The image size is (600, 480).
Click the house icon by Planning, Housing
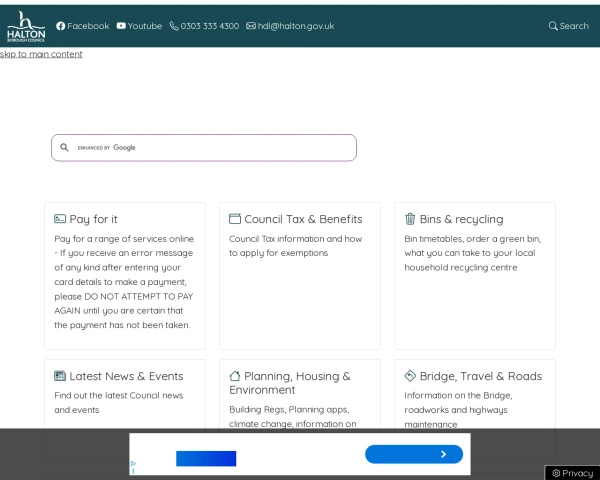click(235, 376)
